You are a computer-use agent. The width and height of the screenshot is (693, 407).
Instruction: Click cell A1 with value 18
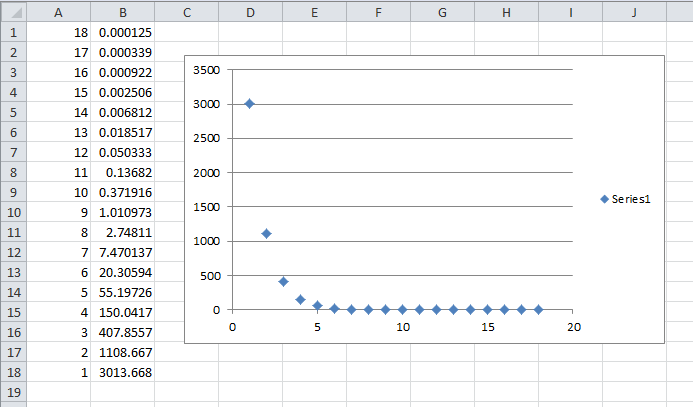(58, 32)
